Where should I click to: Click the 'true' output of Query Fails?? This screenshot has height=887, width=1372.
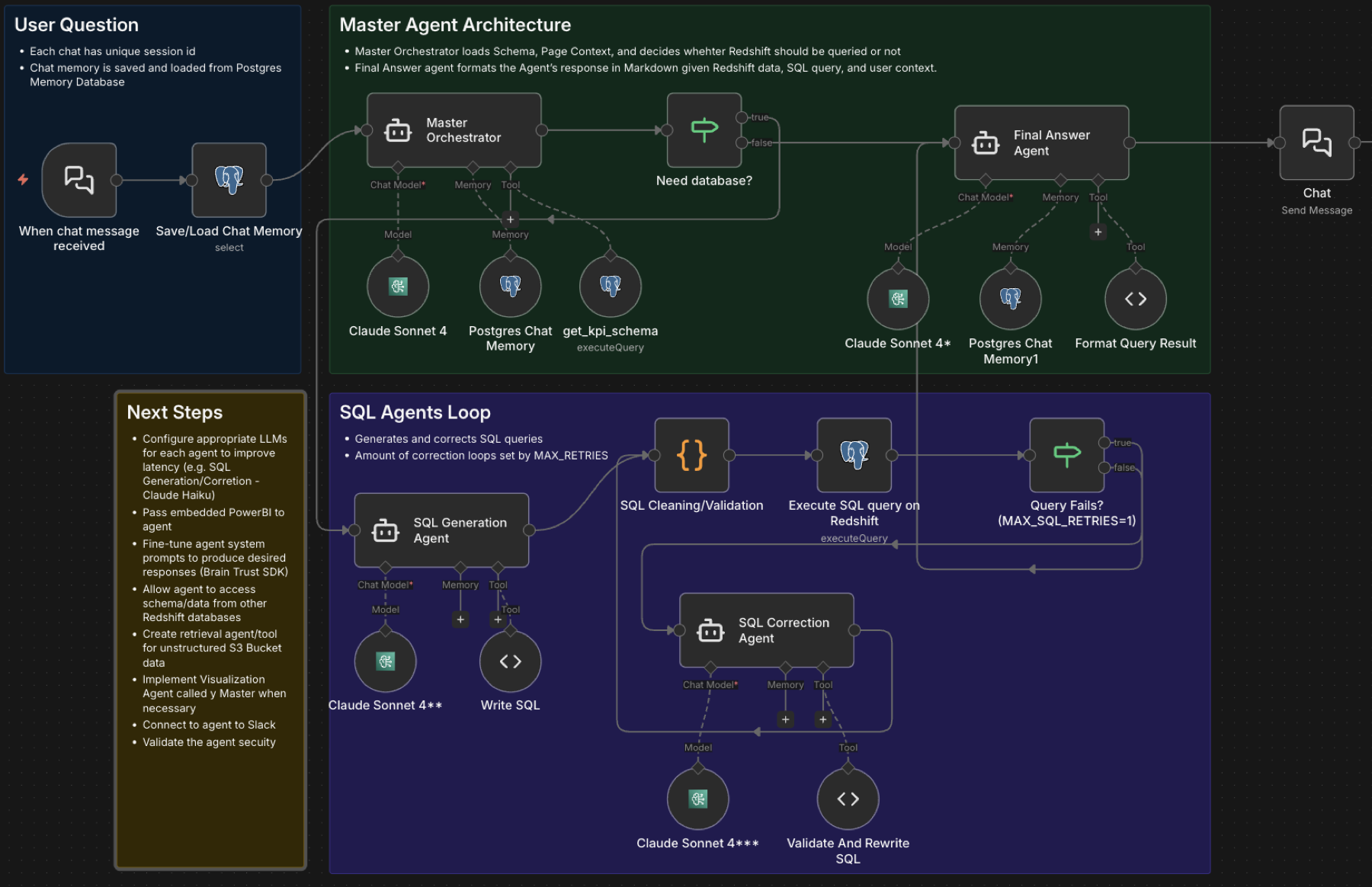[x=1104, y=443]
